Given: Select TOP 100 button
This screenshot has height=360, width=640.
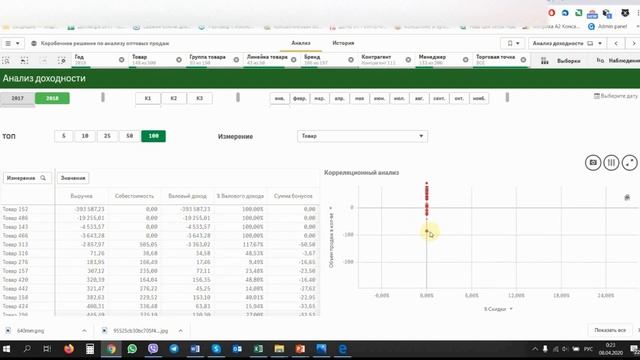Looking at the screenshot, I should point(153,136).
